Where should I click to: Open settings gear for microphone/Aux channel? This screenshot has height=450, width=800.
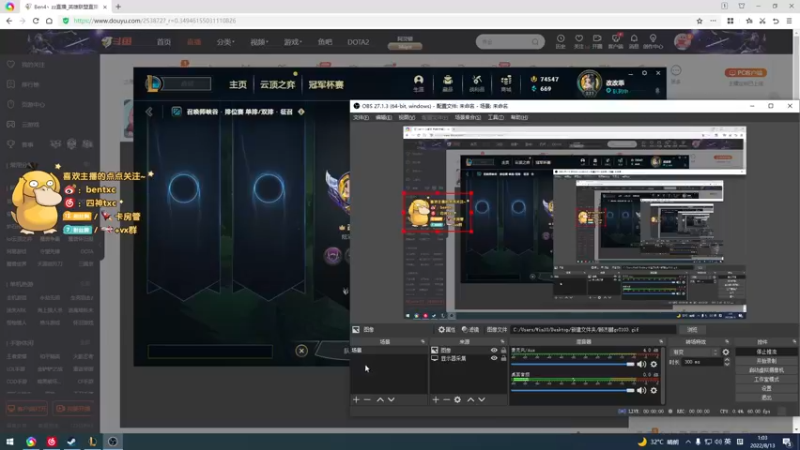(x=654, y=364)
